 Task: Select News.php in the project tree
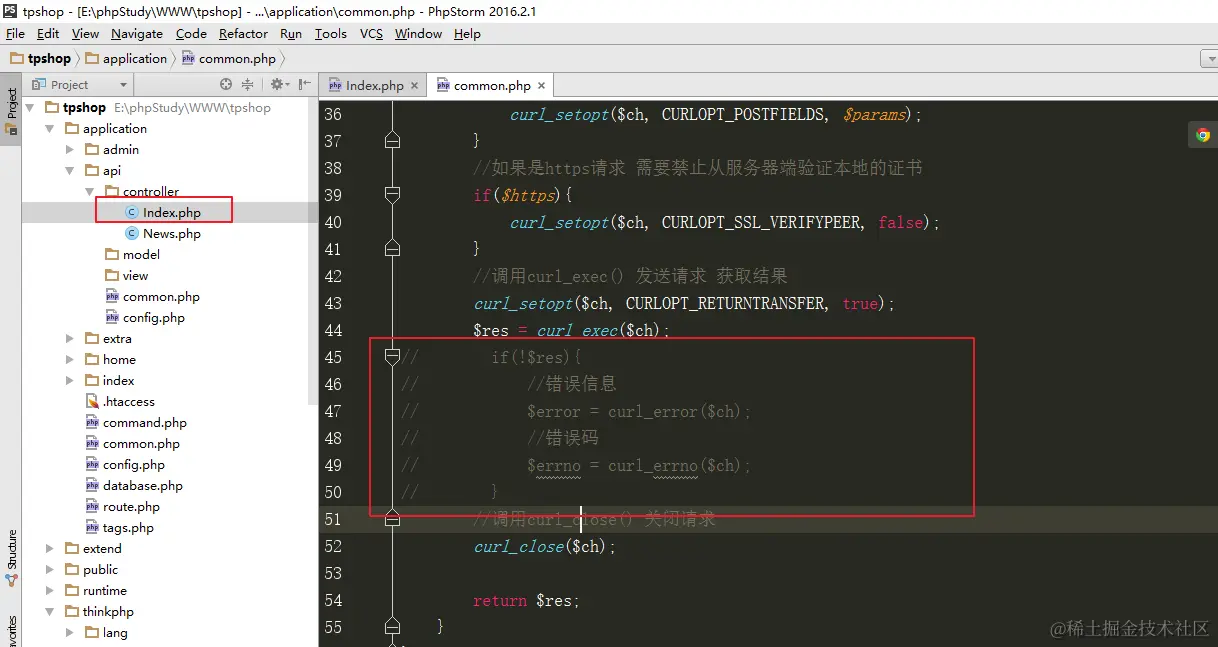[x=163, y=234]
